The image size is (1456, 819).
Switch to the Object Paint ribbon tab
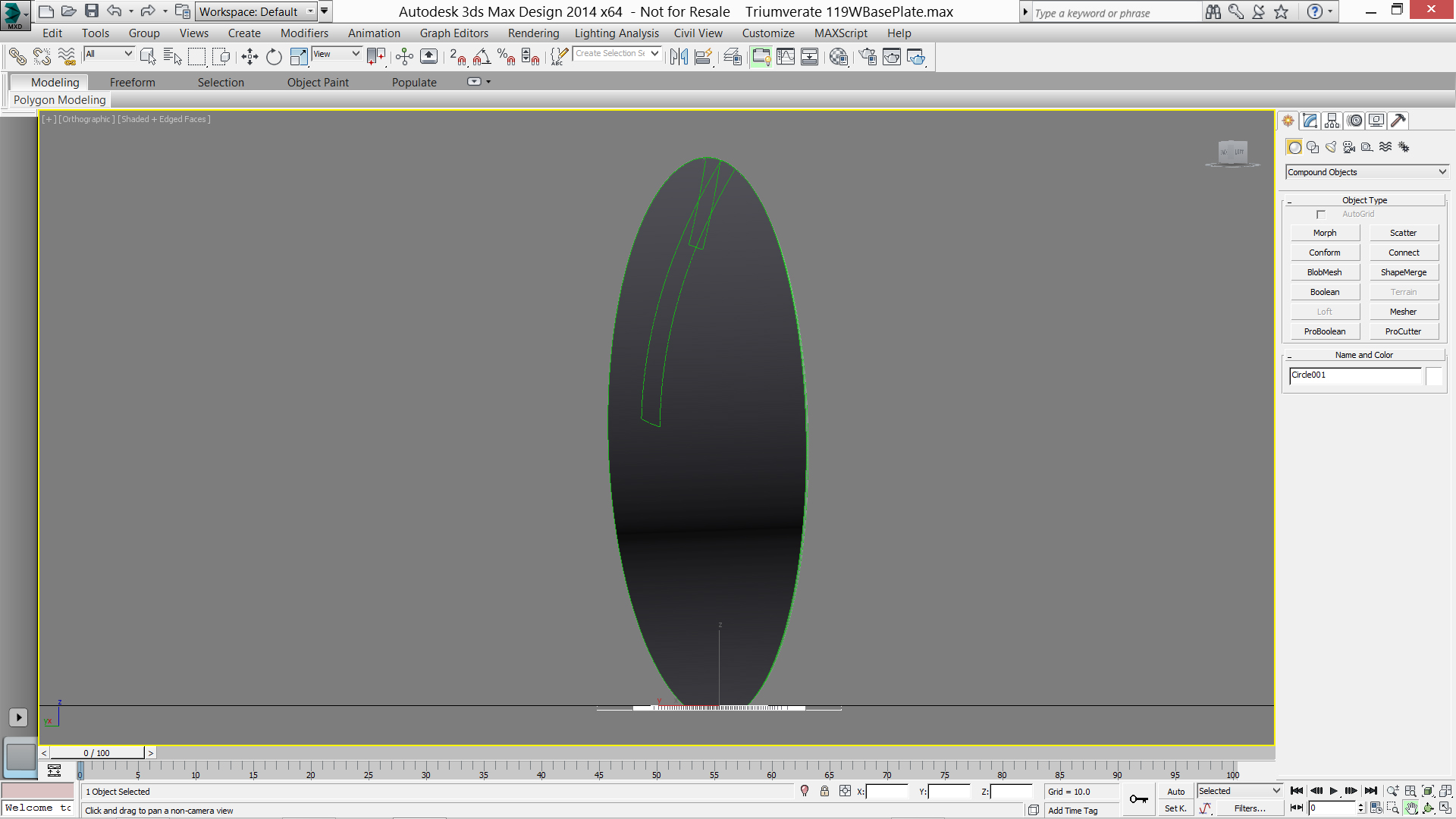point(318,83)
